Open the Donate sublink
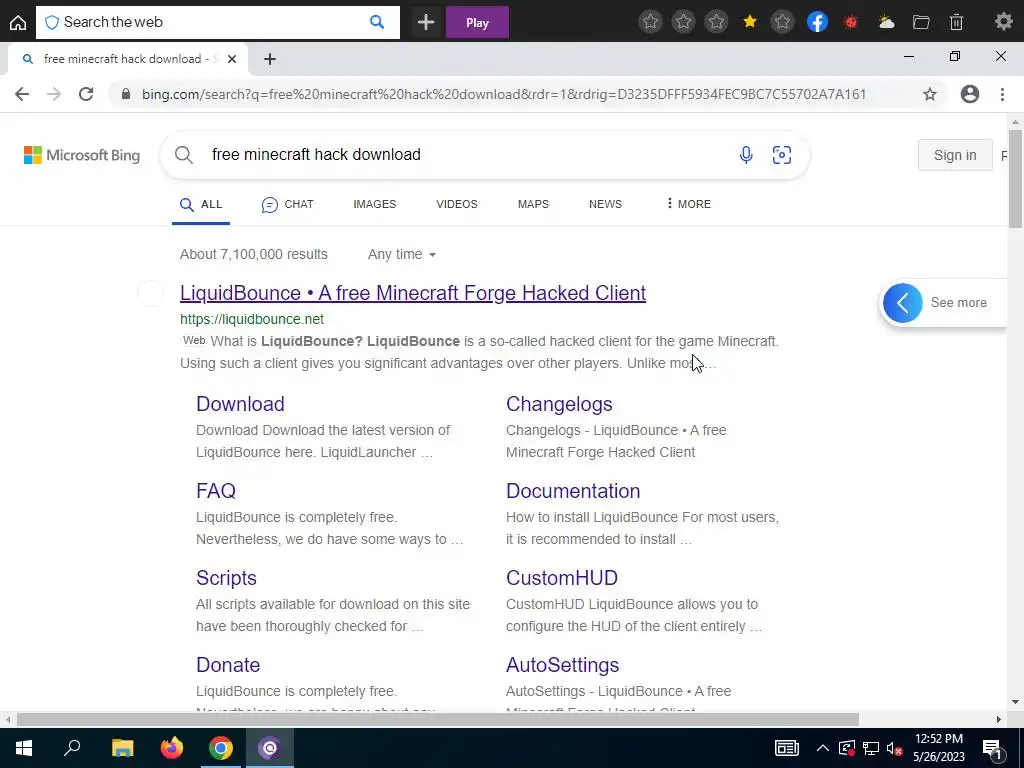 228,664
